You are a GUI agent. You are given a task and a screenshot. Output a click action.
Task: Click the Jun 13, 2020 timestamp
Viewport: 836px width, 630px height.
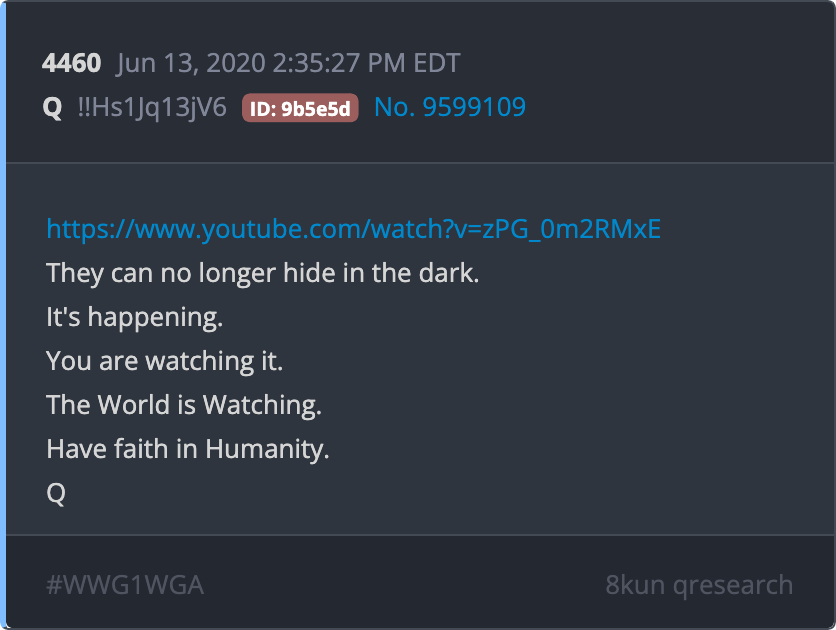(288, 63)
